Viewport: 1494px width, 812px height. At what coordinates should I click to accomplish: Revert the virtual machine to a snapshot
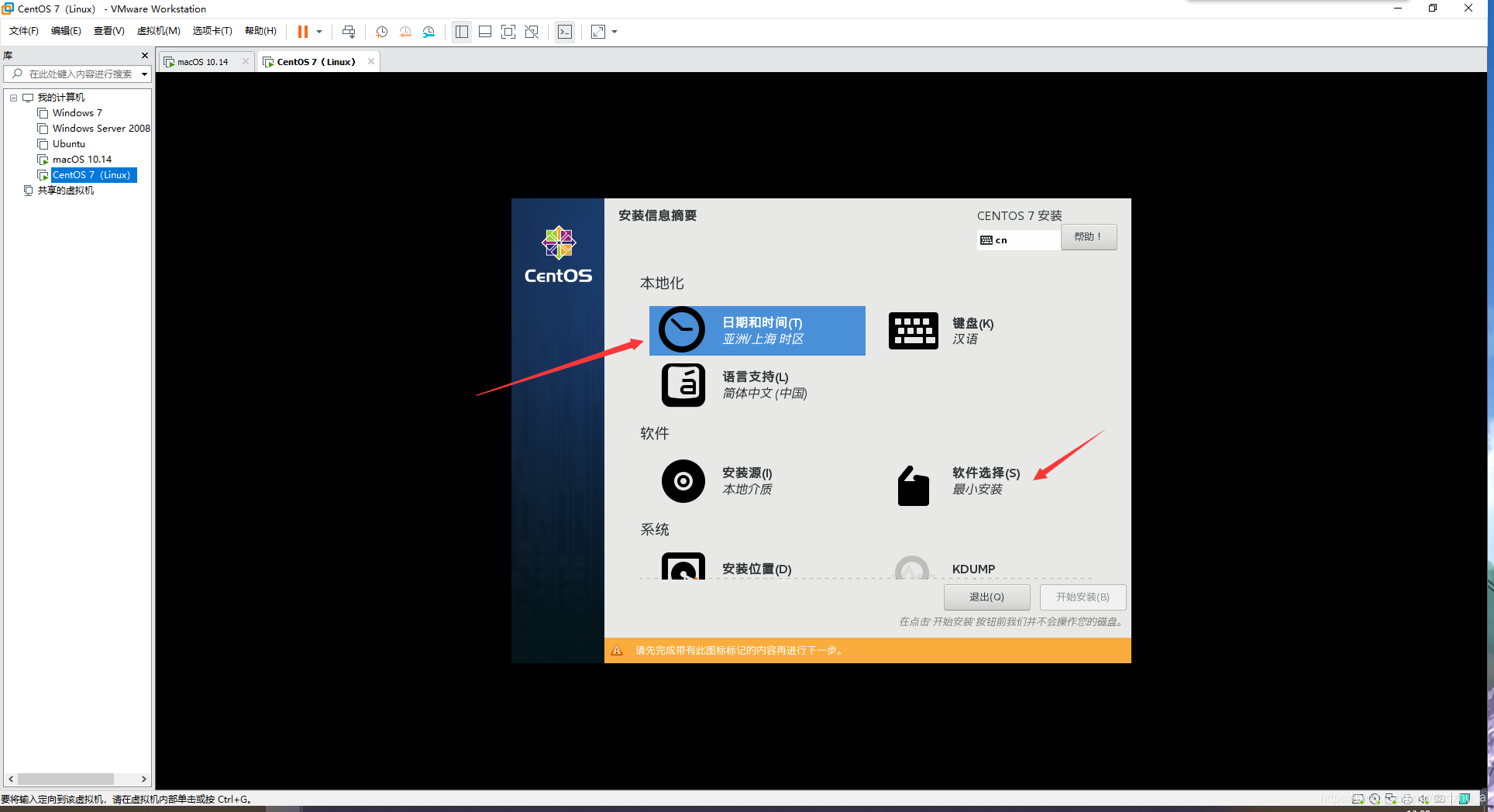(x=405, y=32)
